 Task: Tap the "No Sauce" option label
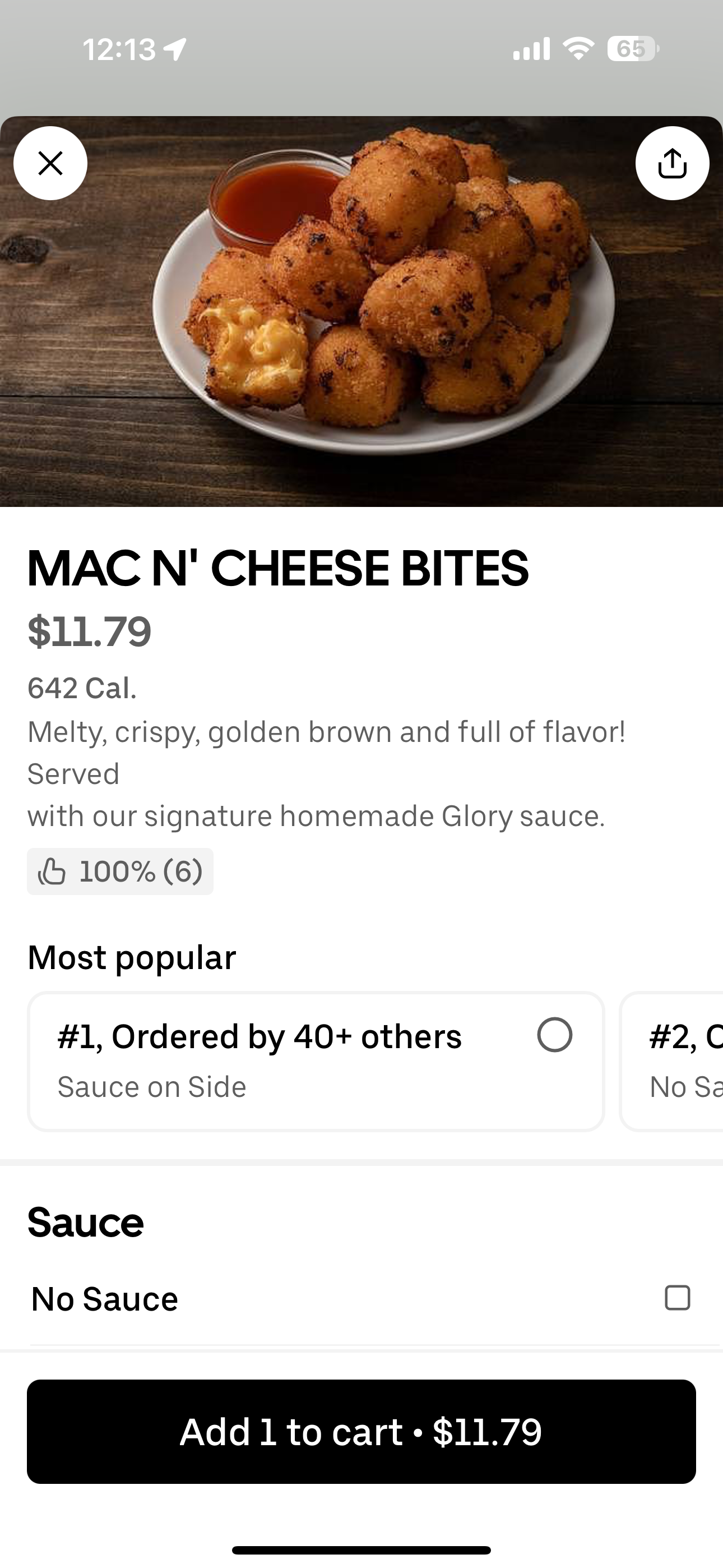[105, 1298]
